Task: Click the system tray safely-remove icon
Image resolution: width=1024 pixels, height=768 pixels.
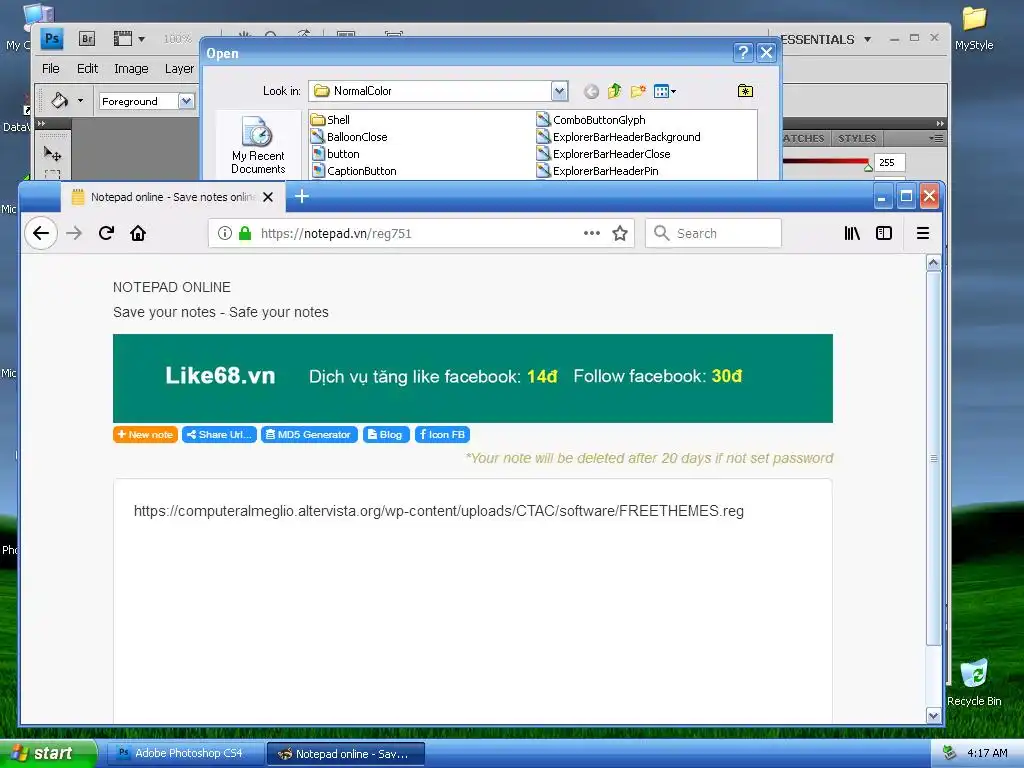Action: tap(949, 753)
